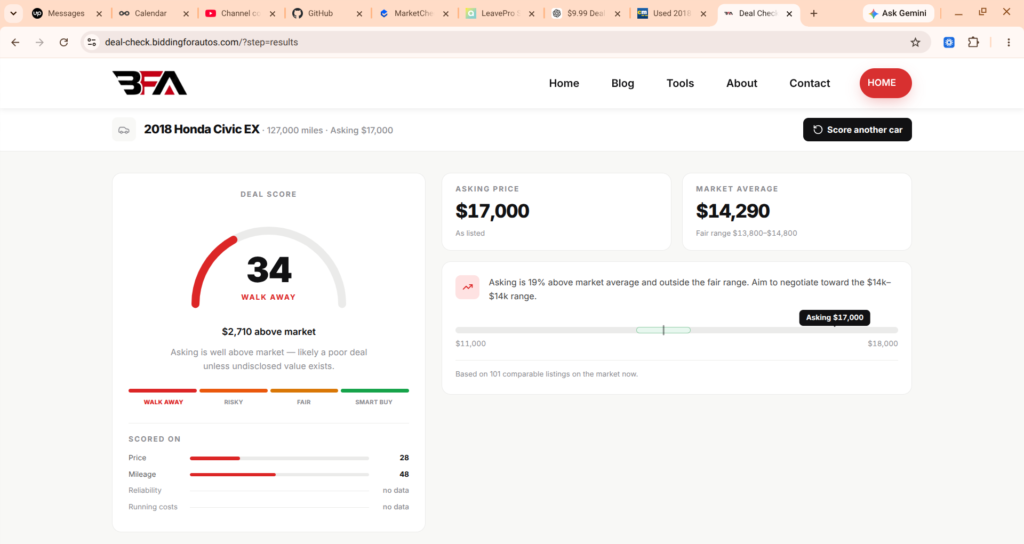Viewport: 1024px width, 544px height.
Task: Open a new tab with plus button
Action: (813, 13)
